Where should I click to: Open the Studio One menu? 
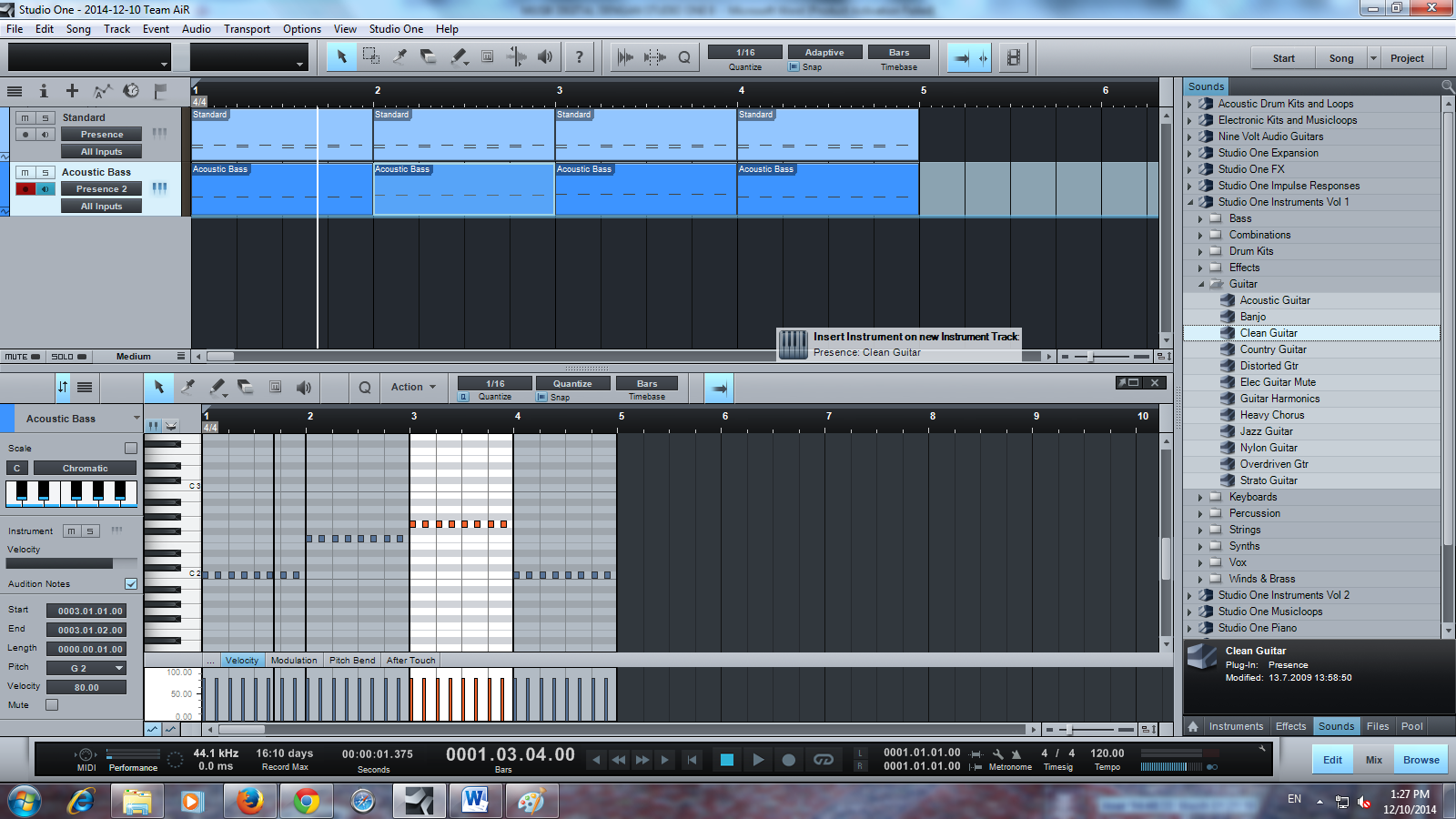pyautogui.click(x=396, y=29)
